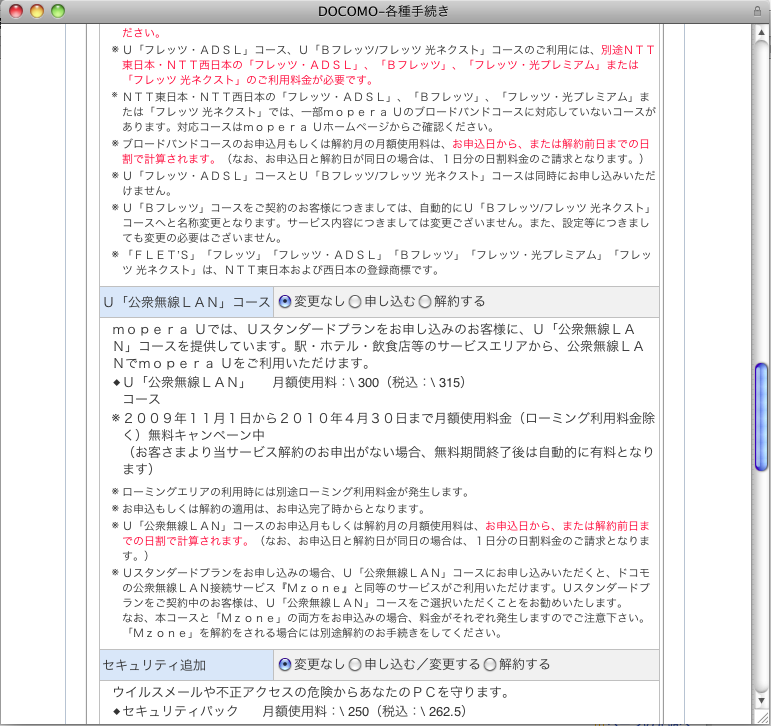Click the text 月額使用料：\250（税込：\262.5）
771x726 pixels.
[364, 711]
